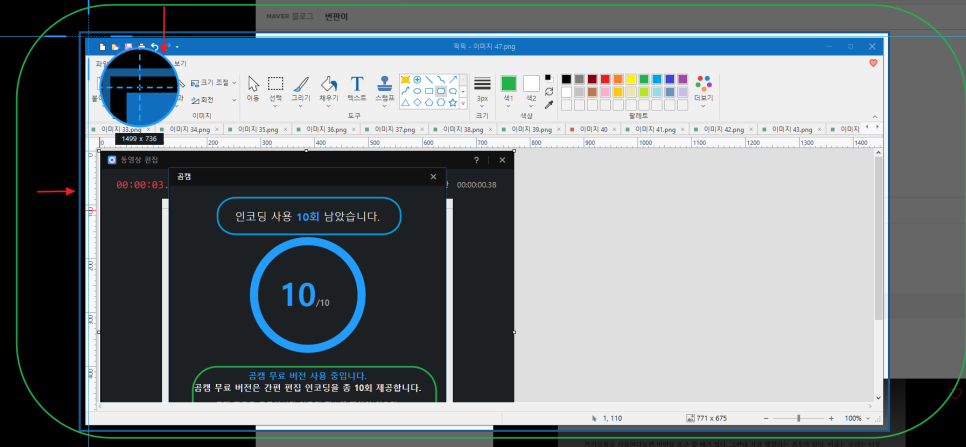Close the 이미지 35.png tab

click(285, 129)
